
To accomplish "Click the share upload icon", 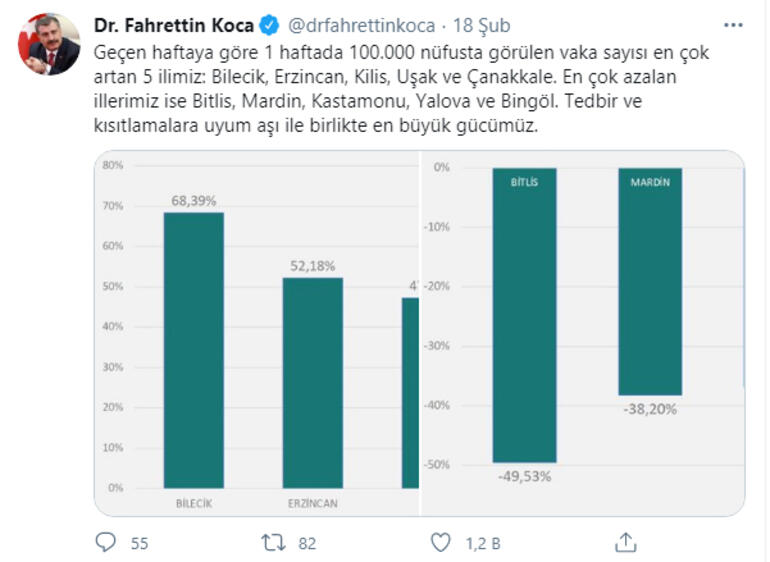I will 625,542.
